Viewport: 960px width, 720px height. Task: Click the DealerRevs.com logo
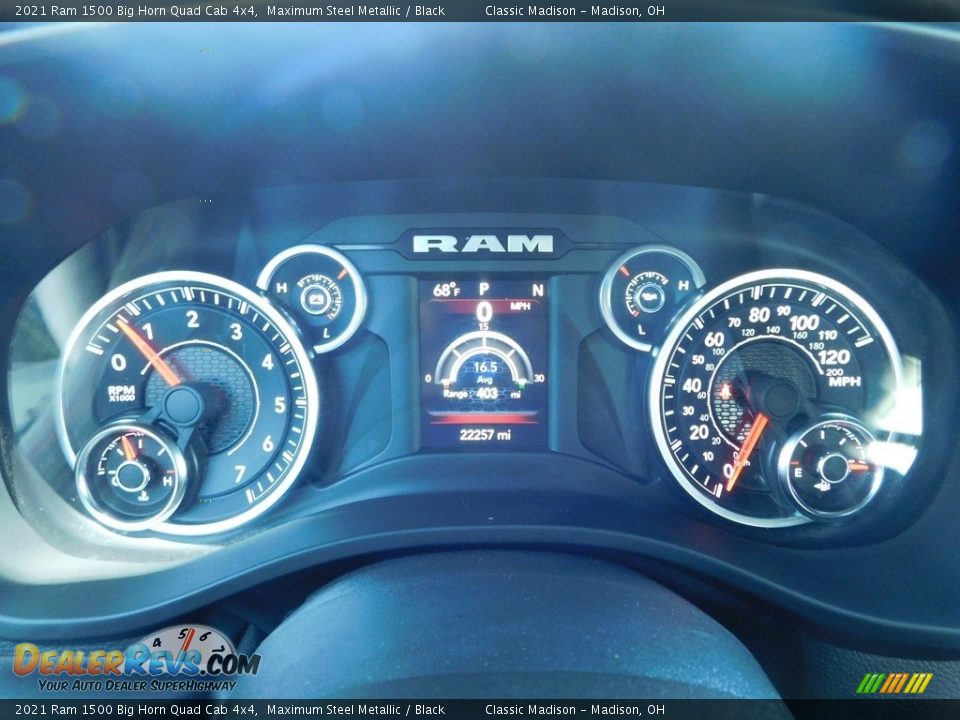click(136, 659)
